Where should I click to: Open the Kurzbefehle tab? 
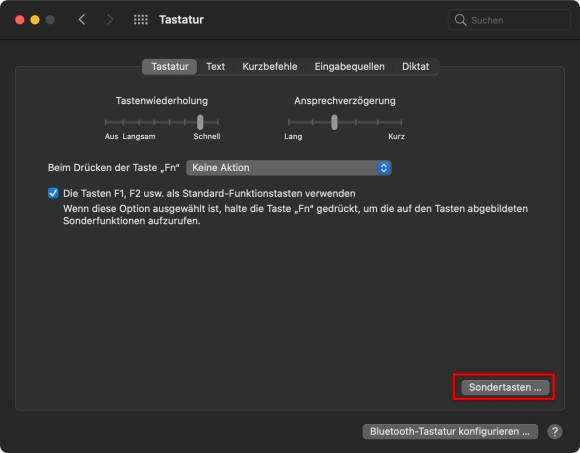click(270, 67)
